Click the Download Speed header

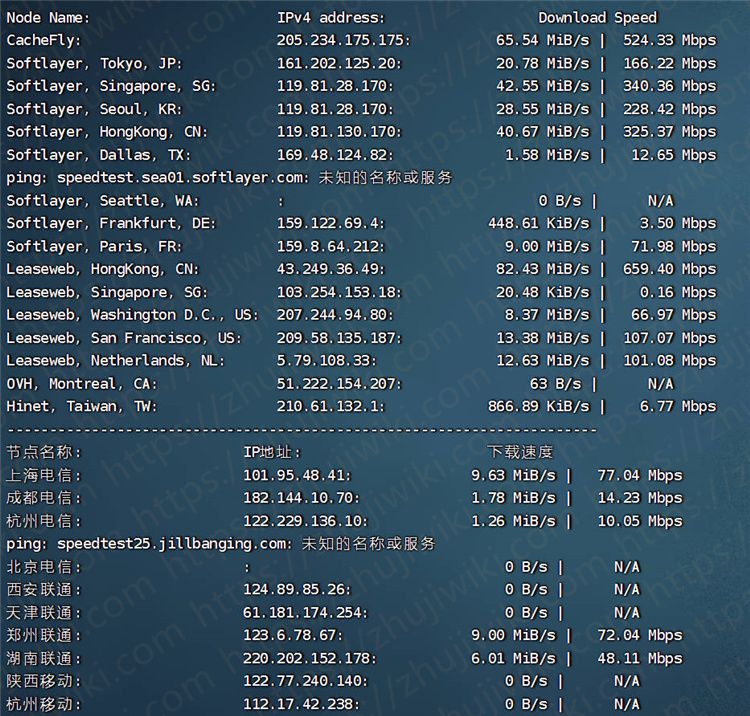597,18
